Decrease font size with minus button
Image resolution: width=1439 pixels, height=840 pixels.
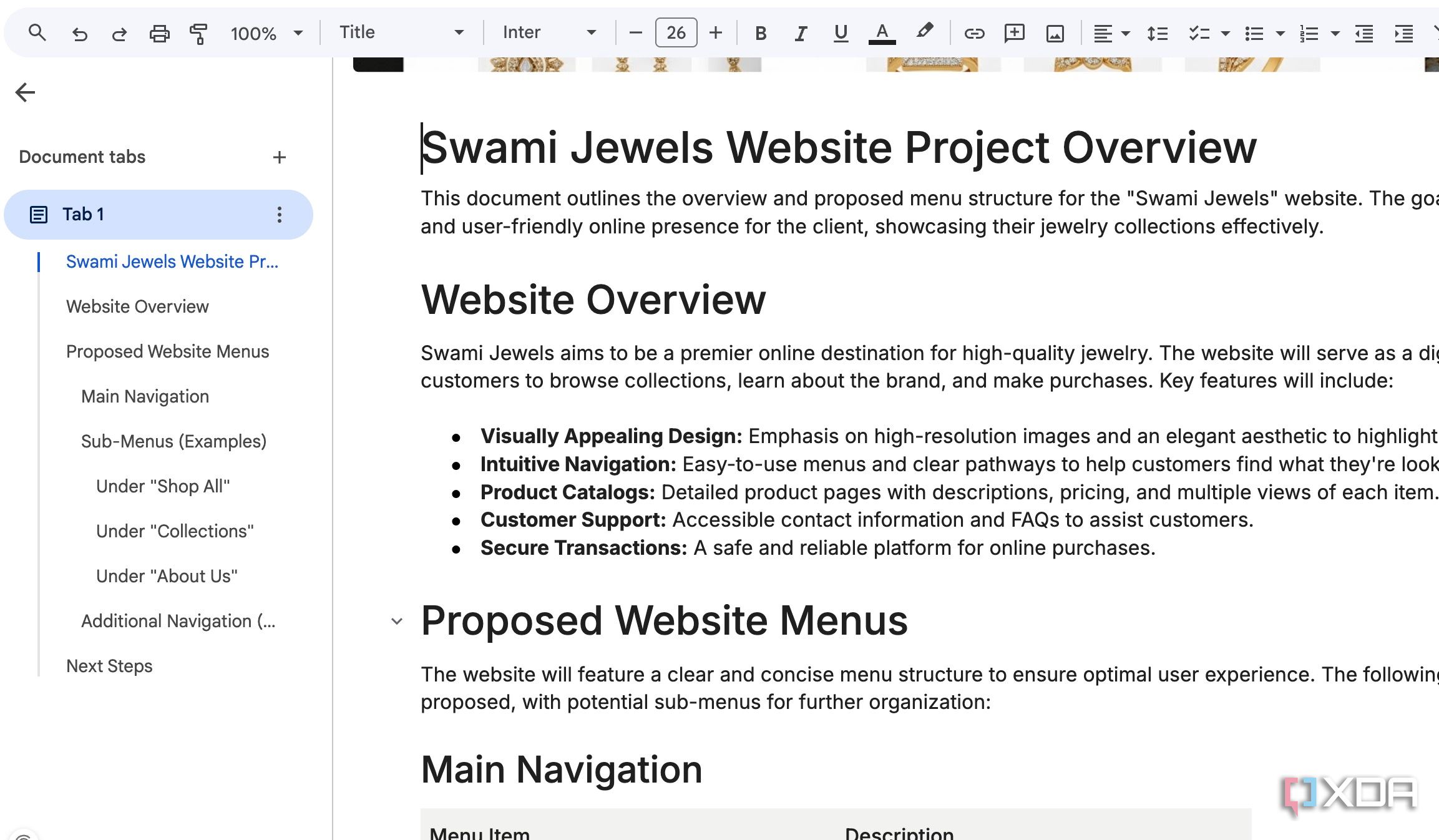[x=635, y=32]
